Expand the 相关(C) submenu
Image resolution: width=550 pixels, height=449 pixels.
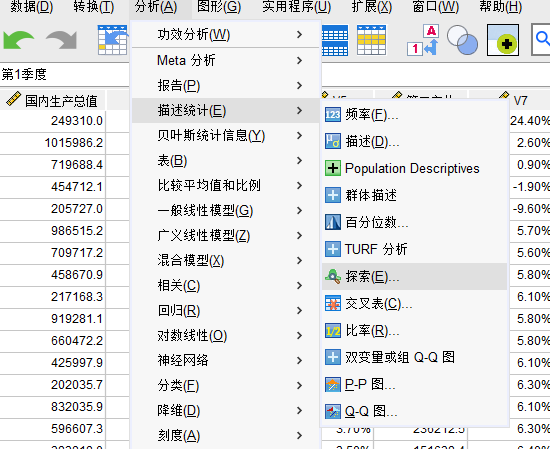point(226,286)
